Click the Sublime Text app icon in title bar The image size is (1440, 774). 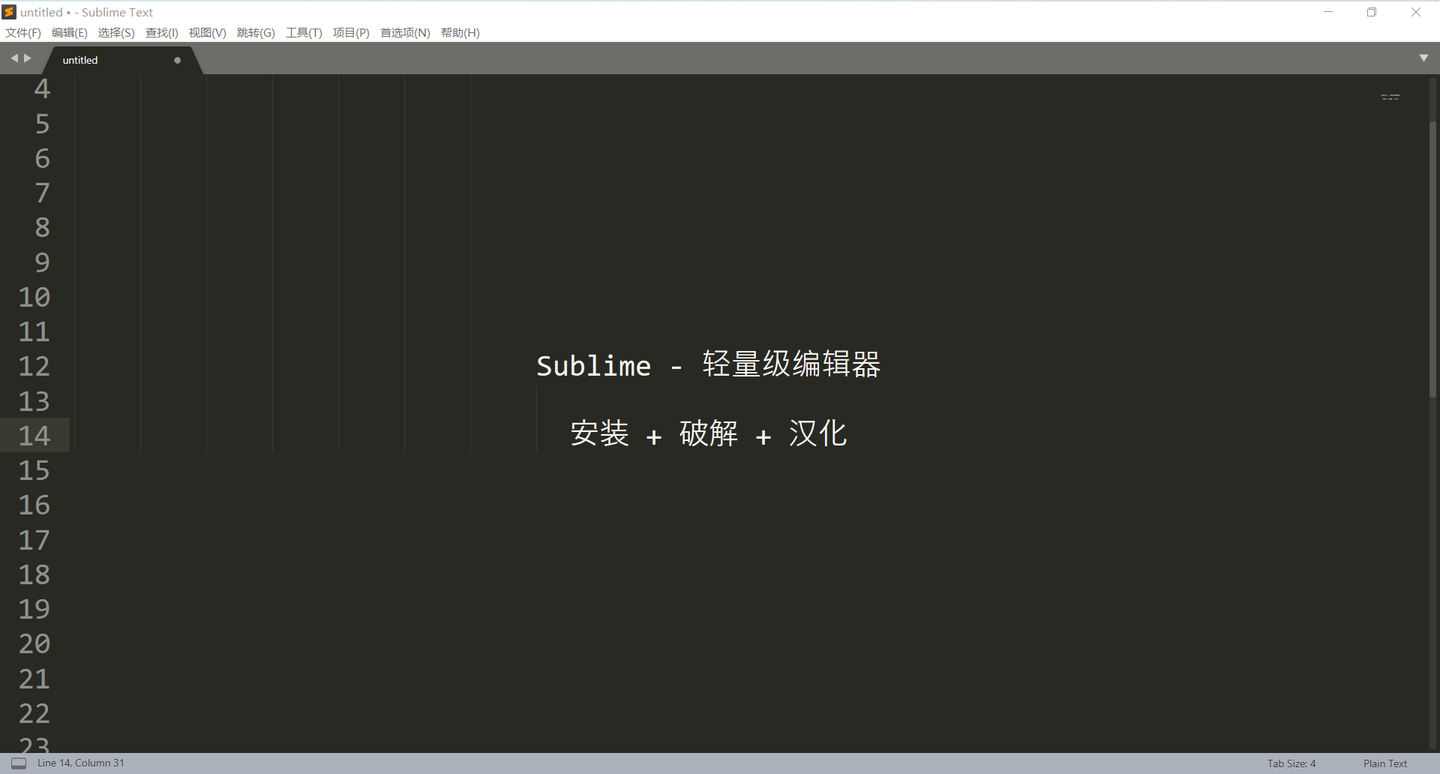[x=9, y=12]
